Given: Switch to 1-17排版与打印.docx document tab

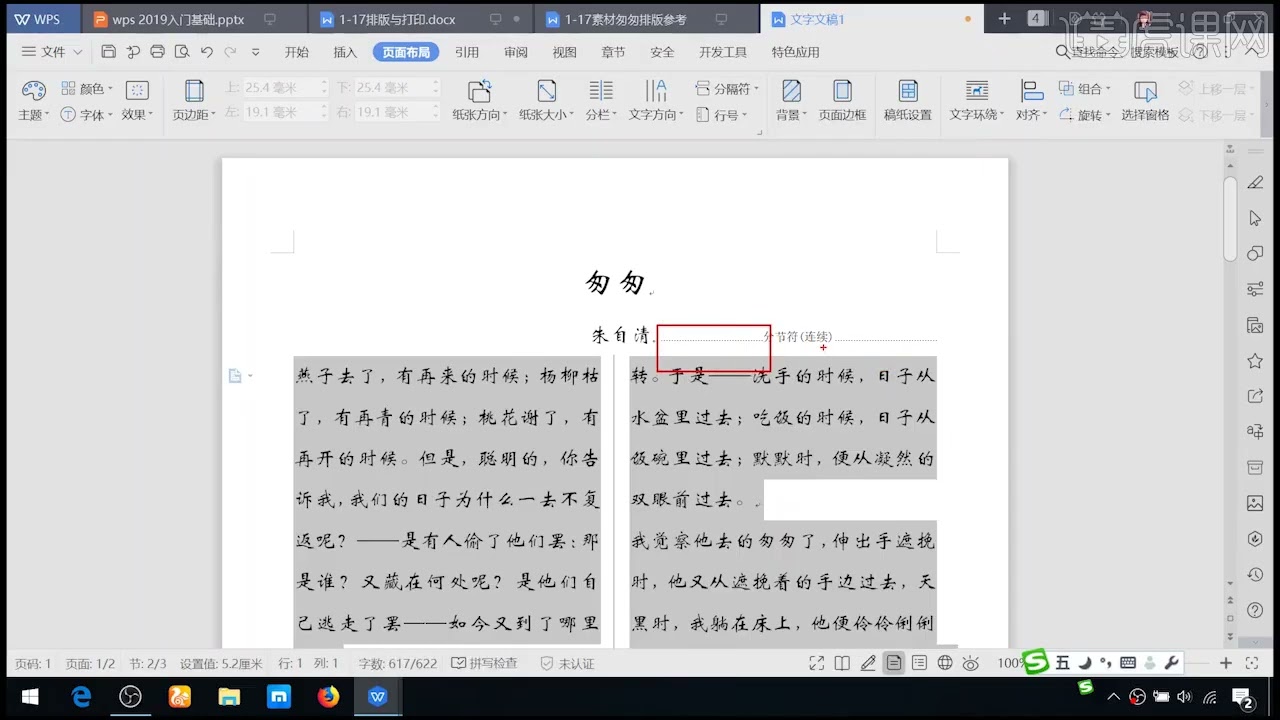Looking at the screenshot, I should [x=420, y=19].
